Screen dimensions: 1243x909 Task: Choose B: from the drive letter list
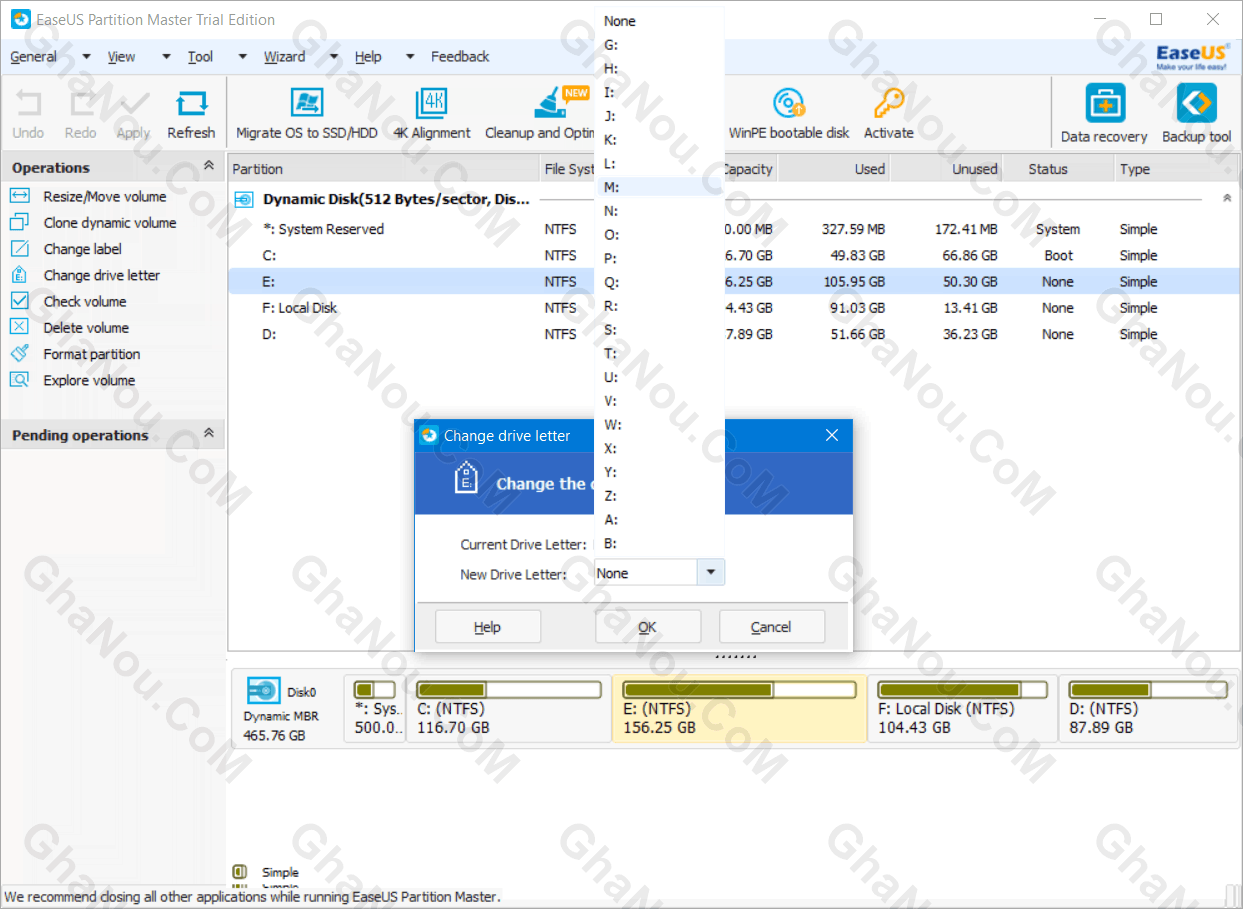coord(660,544)
